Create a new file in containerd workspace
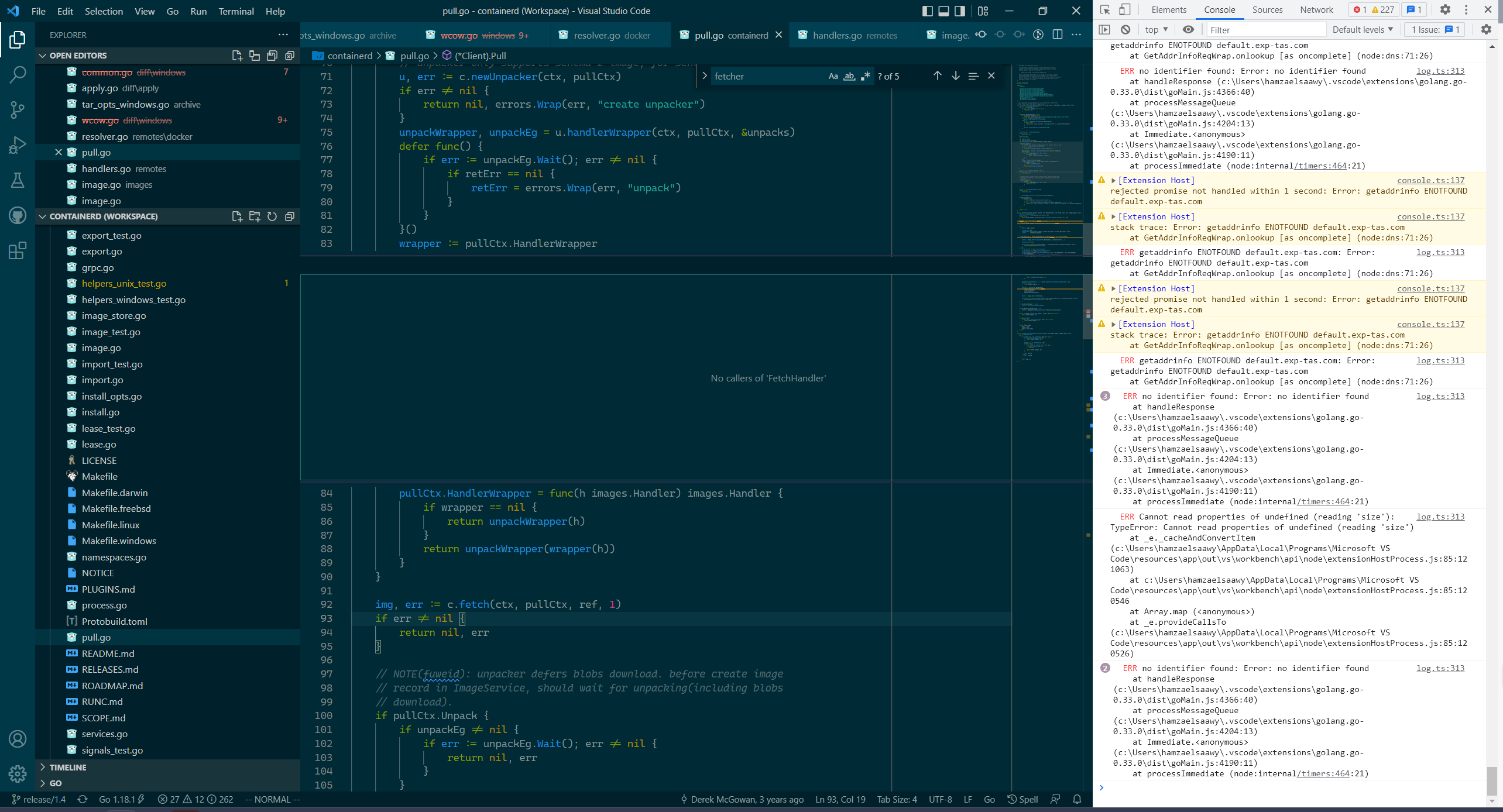This screenshot has width=1503, height=812. 237,216
